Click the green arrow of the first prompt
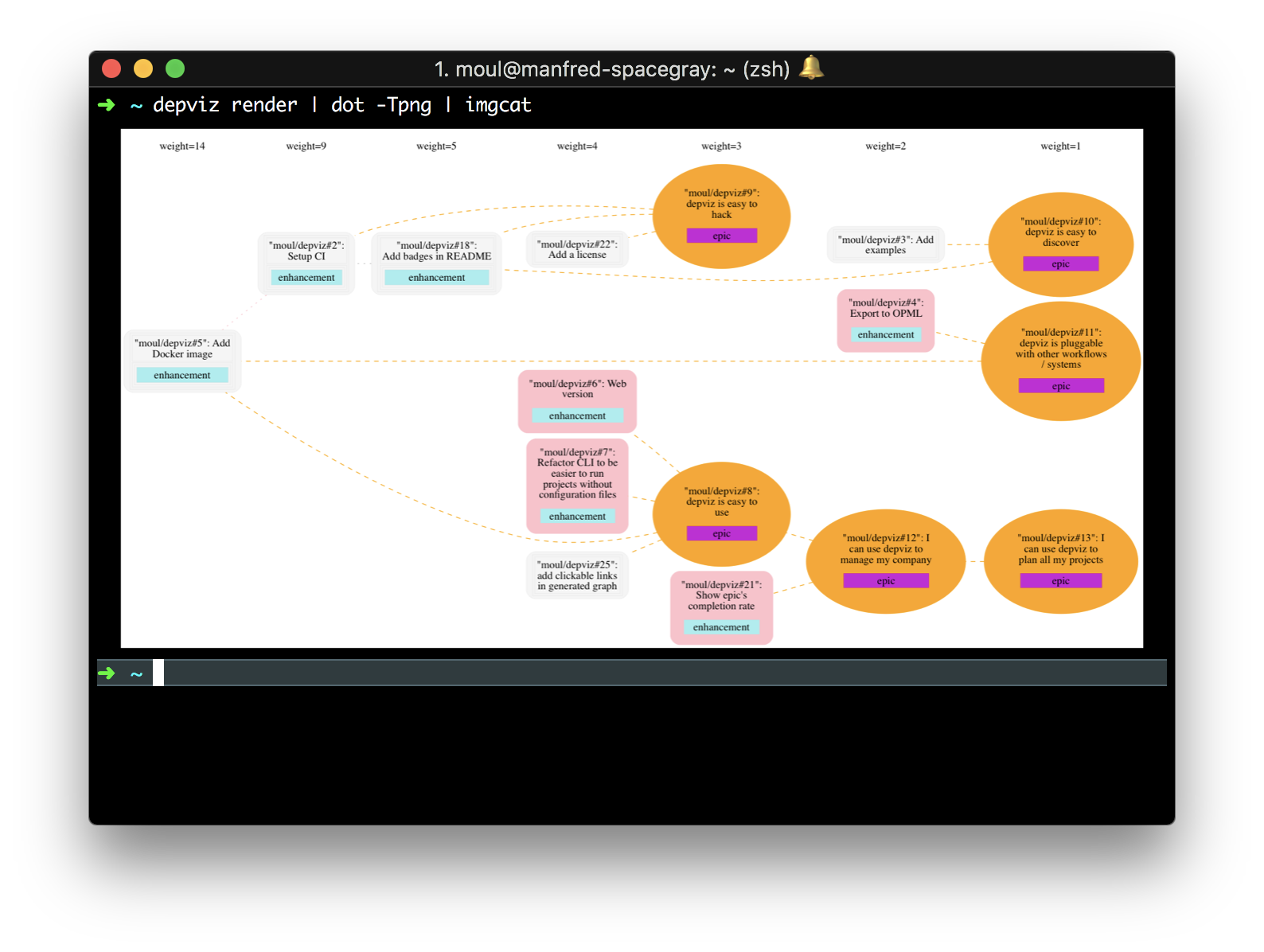 (x=106, y=105)
